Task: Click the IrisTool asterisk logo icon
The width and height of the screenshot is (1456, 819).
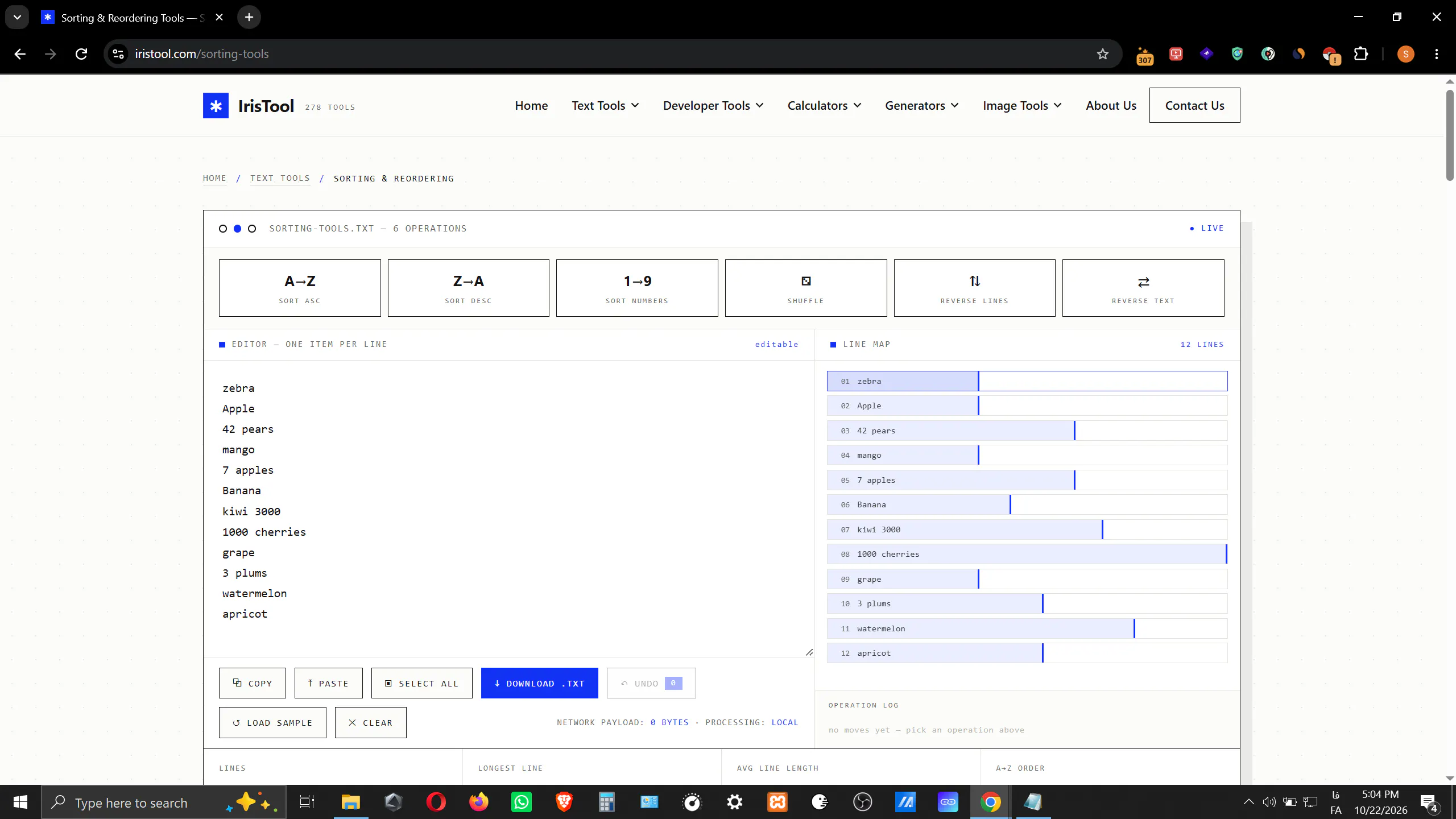Action: tap(216, 106)
